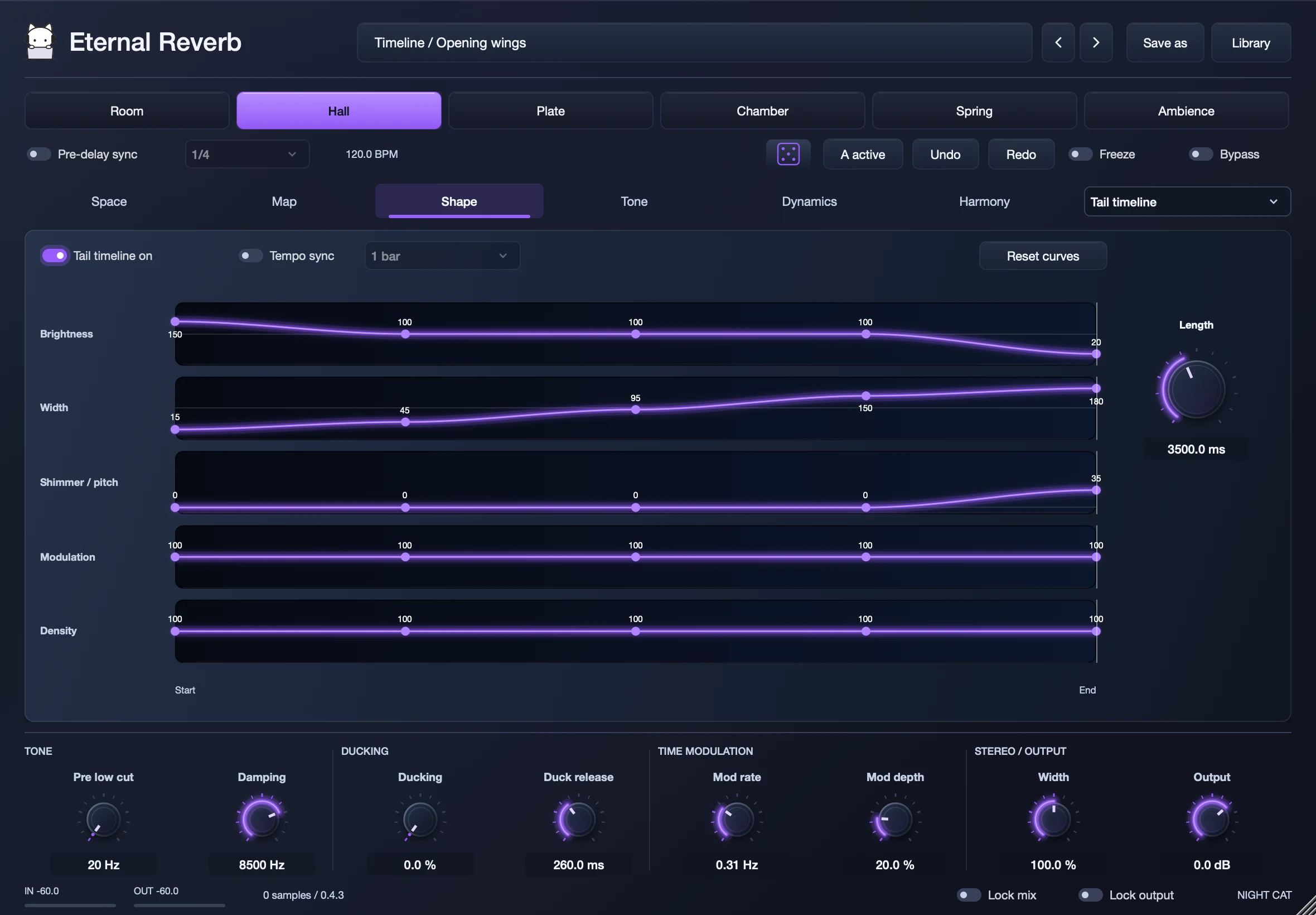Select the Chamber reverb type
Viewport: 1316px width, 915px height.
pyautogui.click(x=763, y=110)
